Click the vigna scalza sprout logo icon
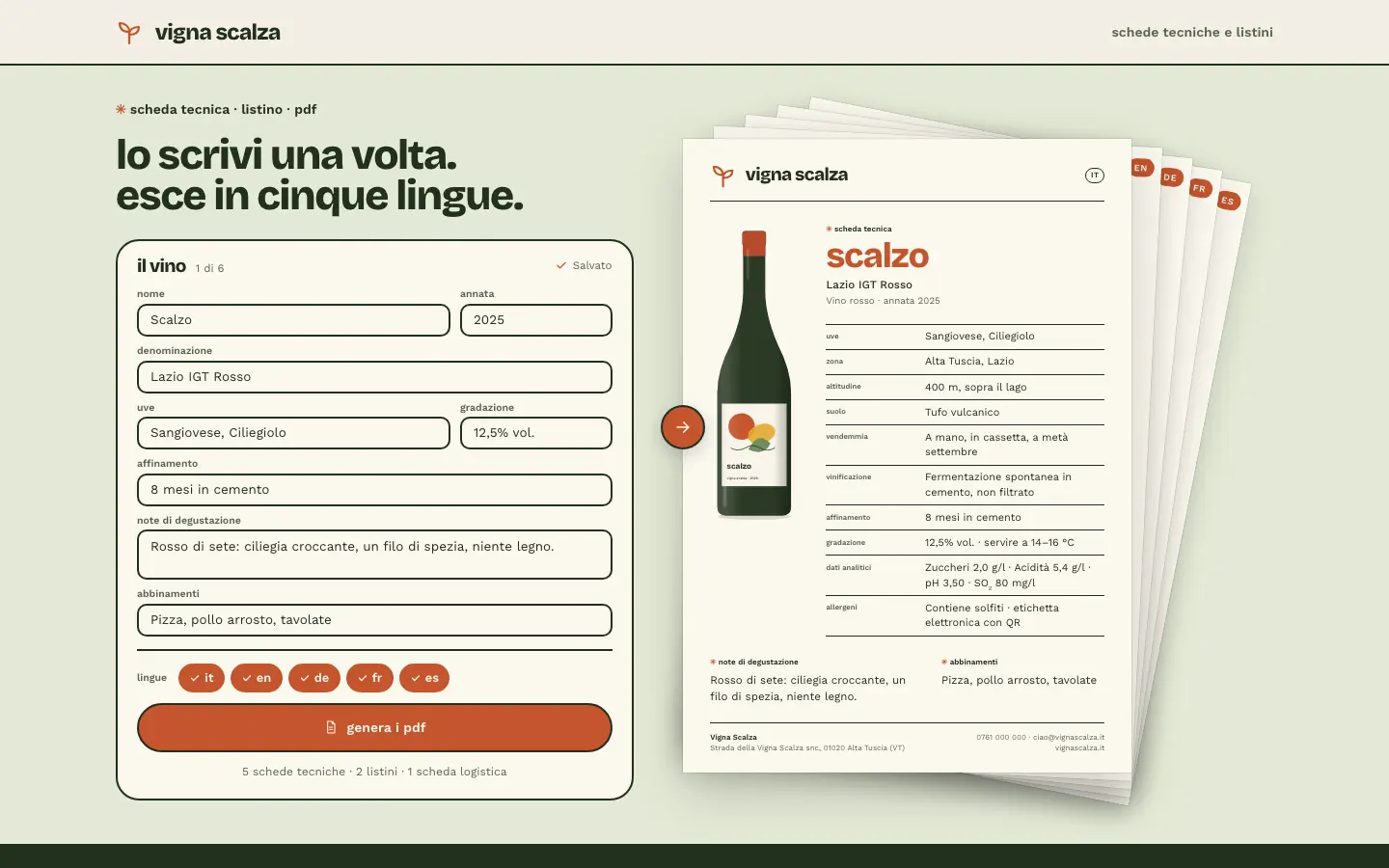The image size is (1389, 868). click(x=128, y=33)
